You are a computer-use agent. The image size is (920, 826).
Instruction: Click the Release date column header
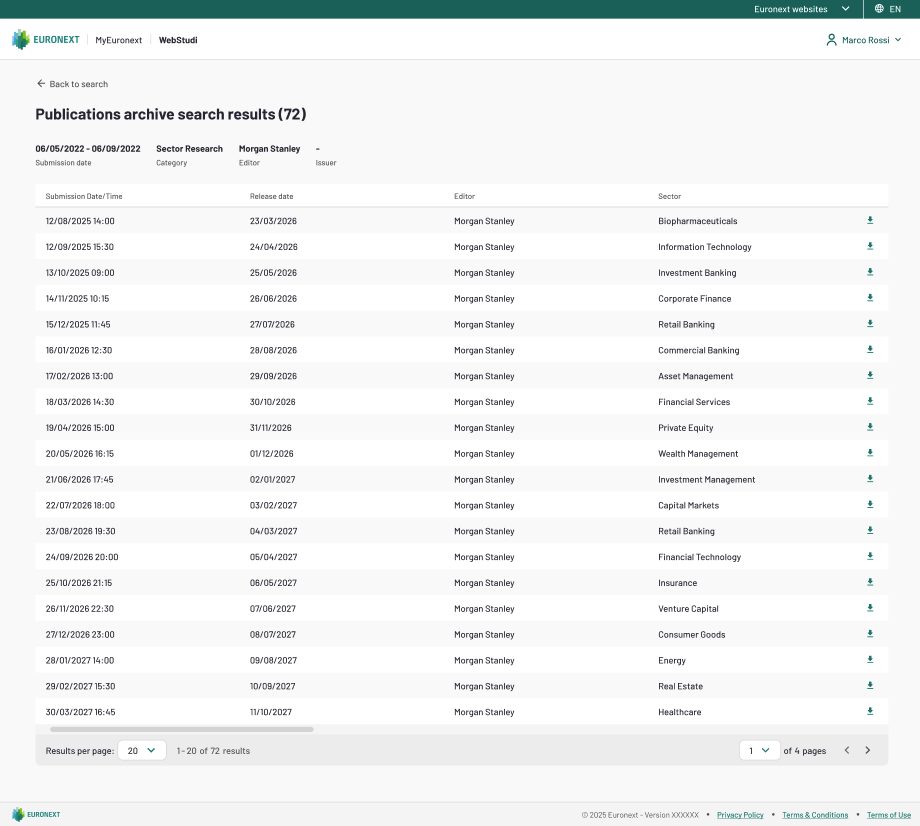(x=271, y=197)
